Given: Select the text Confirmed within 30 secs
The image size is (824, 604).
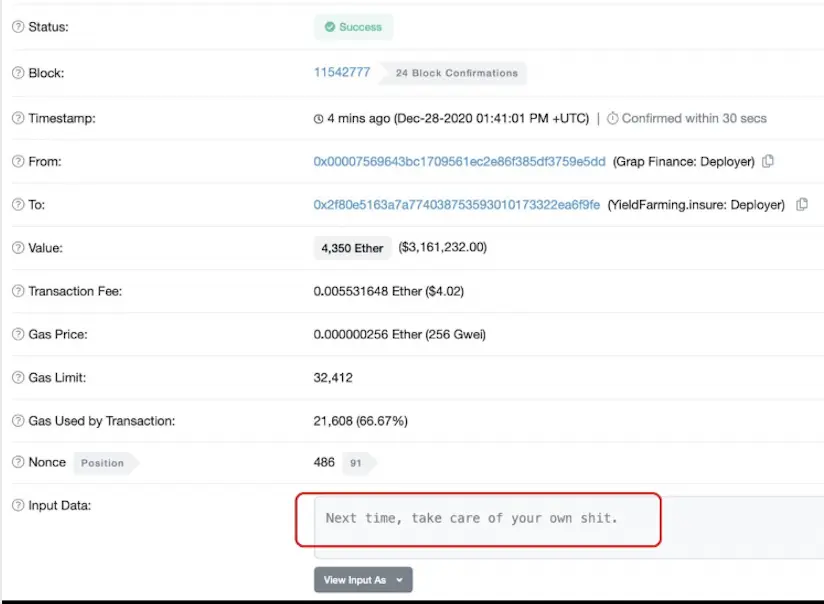Looking at the screenshot, I should (694, 118).
